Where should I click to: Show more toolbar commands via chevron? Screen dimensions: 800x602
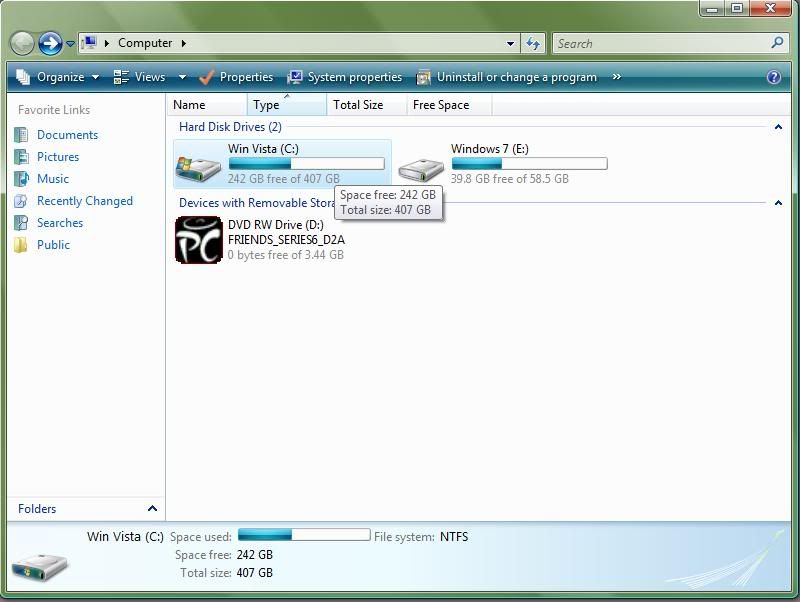coord(617,77)
